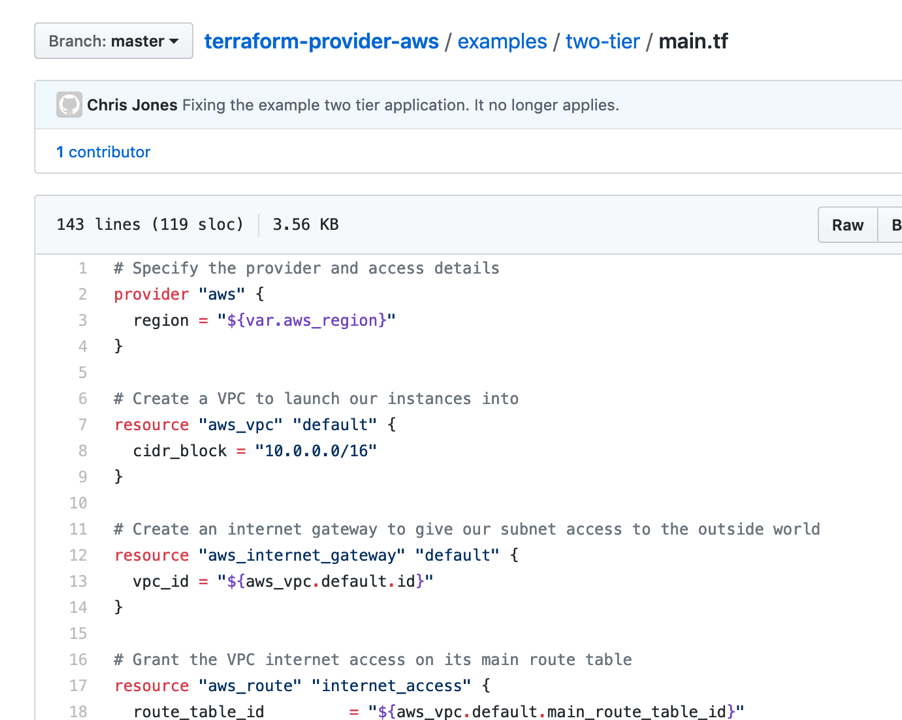Select line number 3
The width and height of the screenshot is (902, 720).
(x=83, y=320)
